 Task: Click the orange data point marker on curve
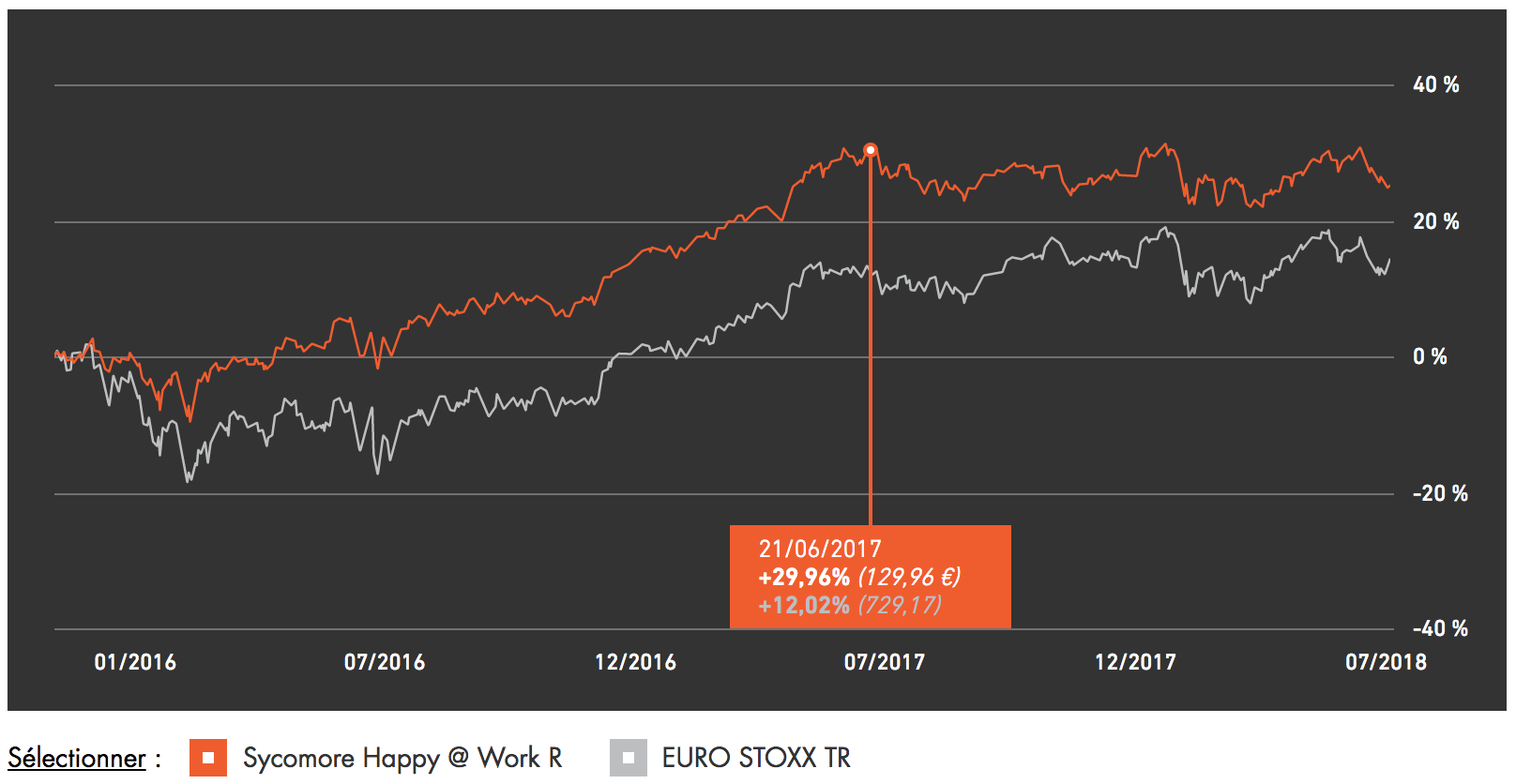click(x=871, y=150)
